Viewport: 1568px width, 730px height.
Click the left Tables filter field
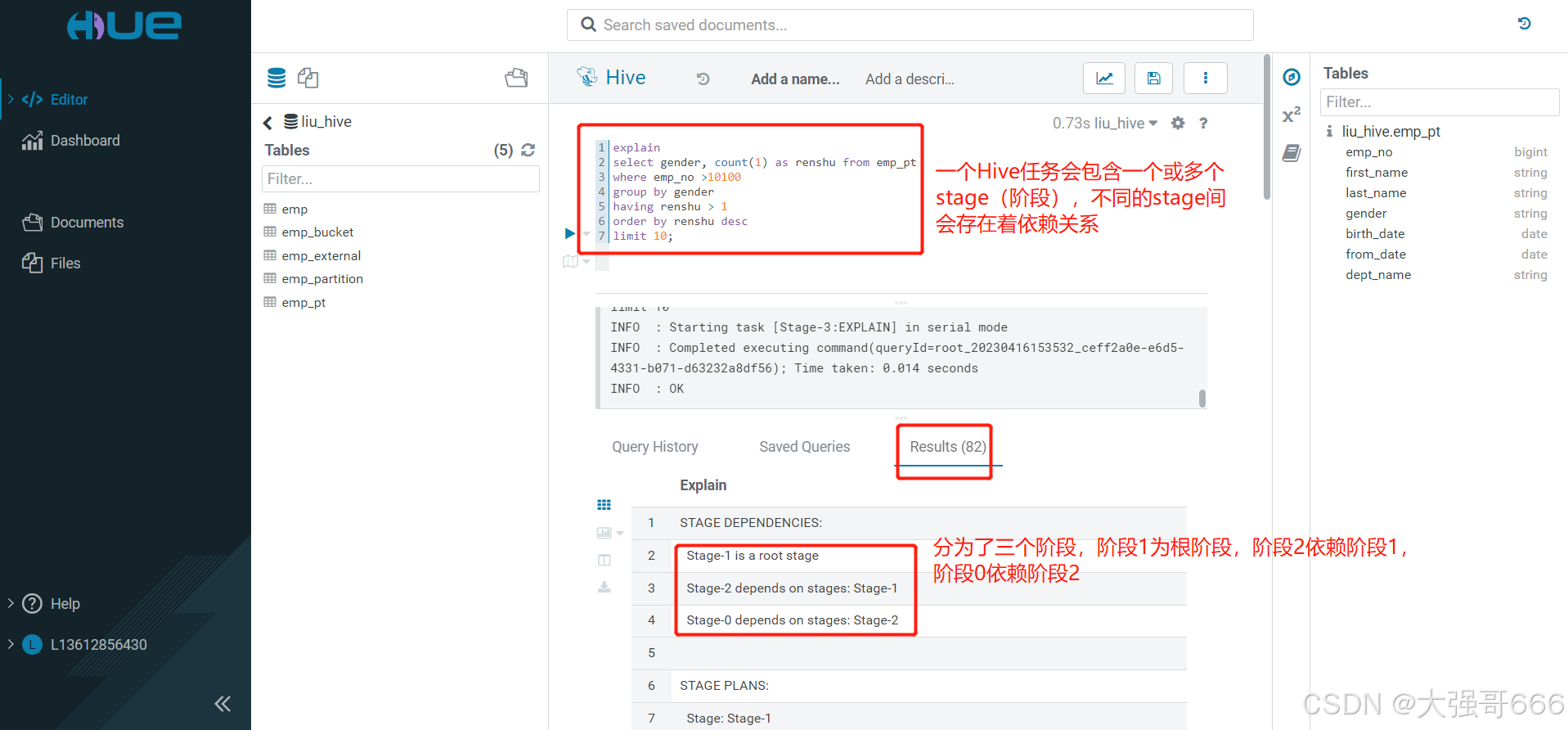[x=401, y=179]
